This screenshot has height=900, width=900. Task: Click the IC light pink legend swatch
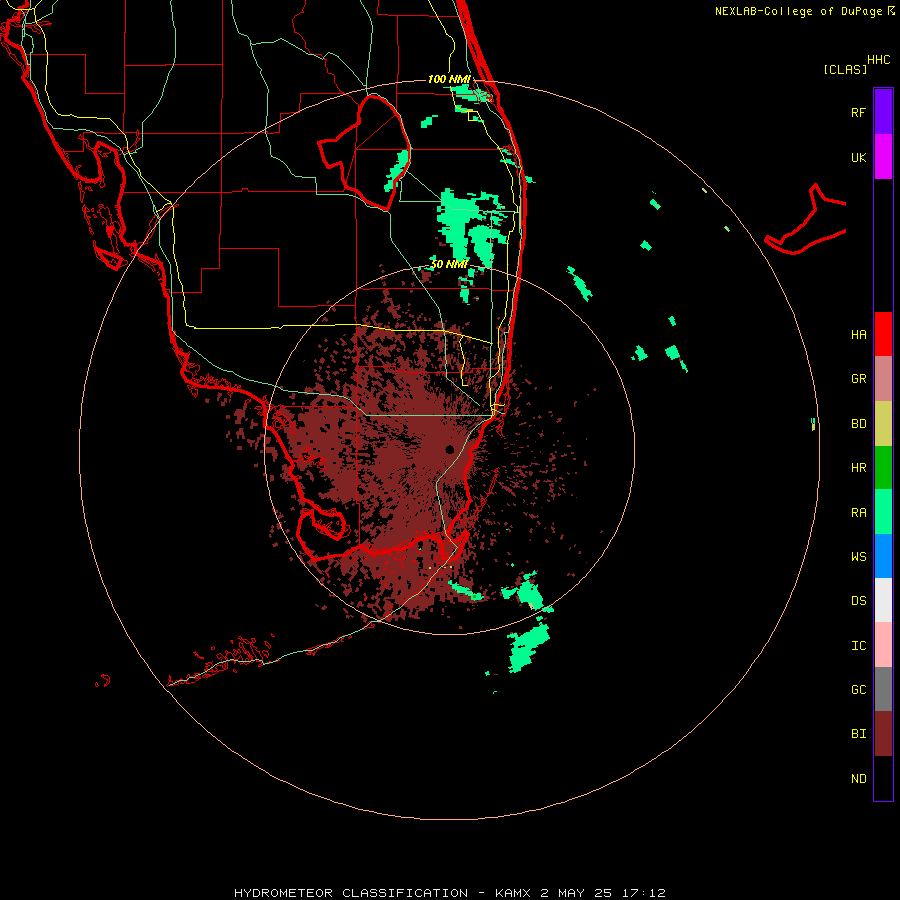(883, 645)
